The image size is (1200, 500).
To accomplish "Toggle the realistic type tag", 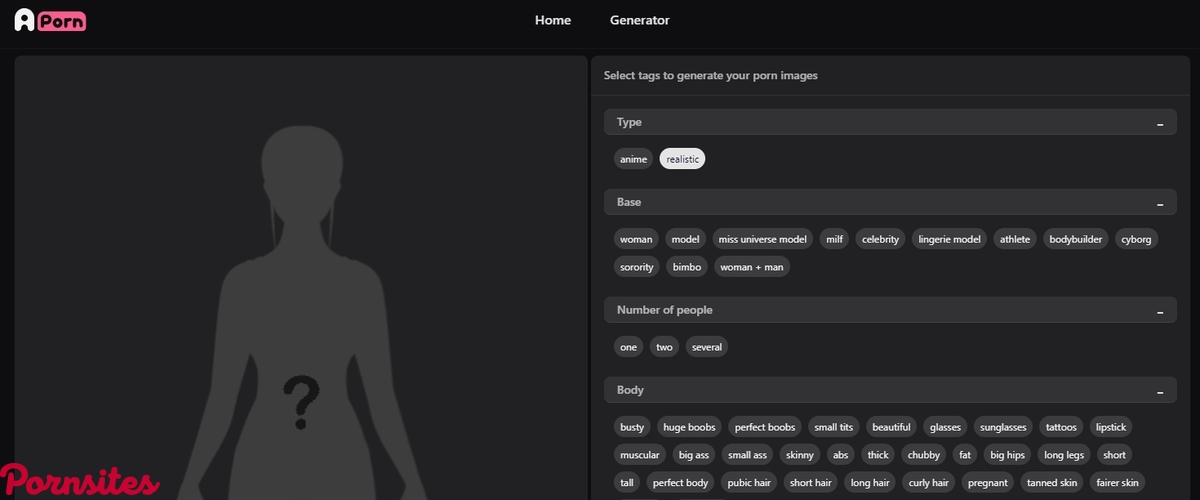I will click(682, 159).
